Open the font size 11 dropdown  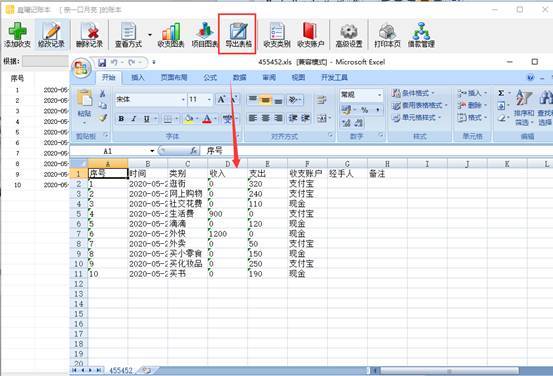[209, 100]
